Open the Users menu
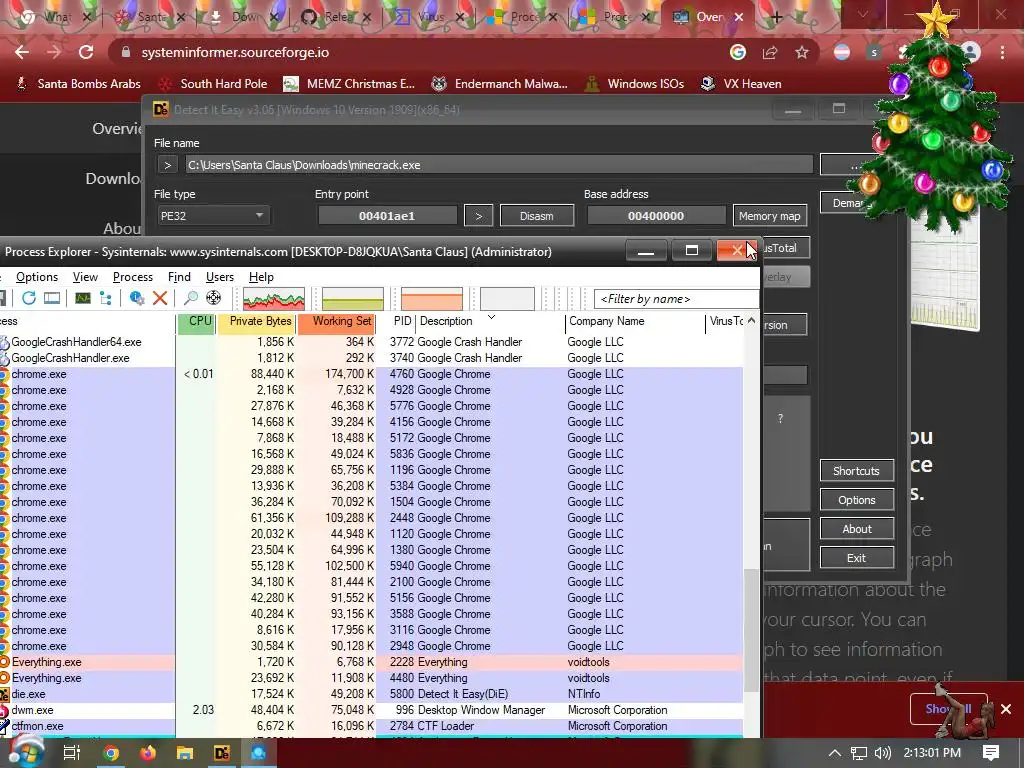 219,277
